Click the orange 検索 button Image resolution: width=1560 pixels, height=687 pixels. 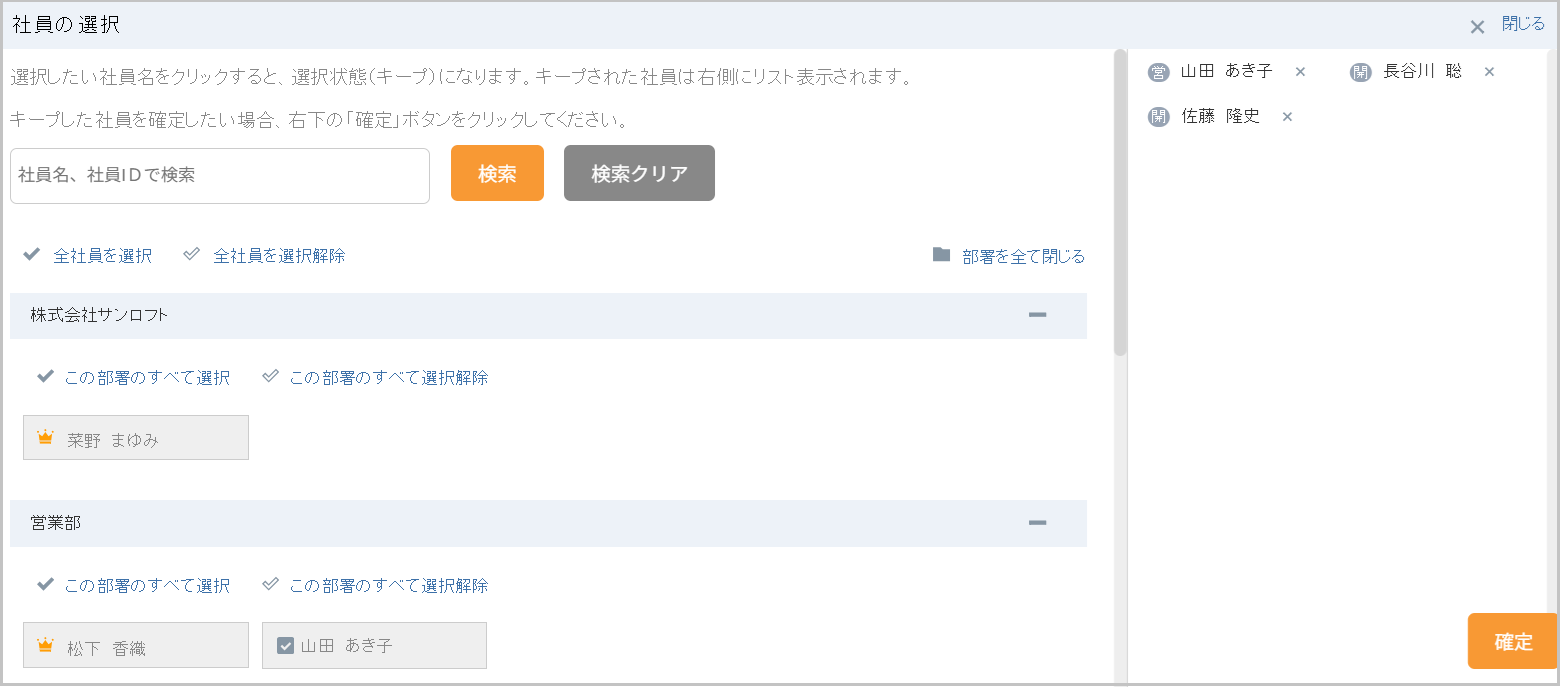[x=497, y=173]
